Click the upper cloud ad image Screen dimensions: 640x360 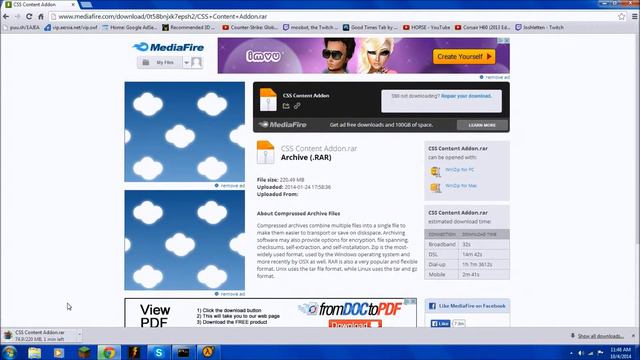pos(184,132)
